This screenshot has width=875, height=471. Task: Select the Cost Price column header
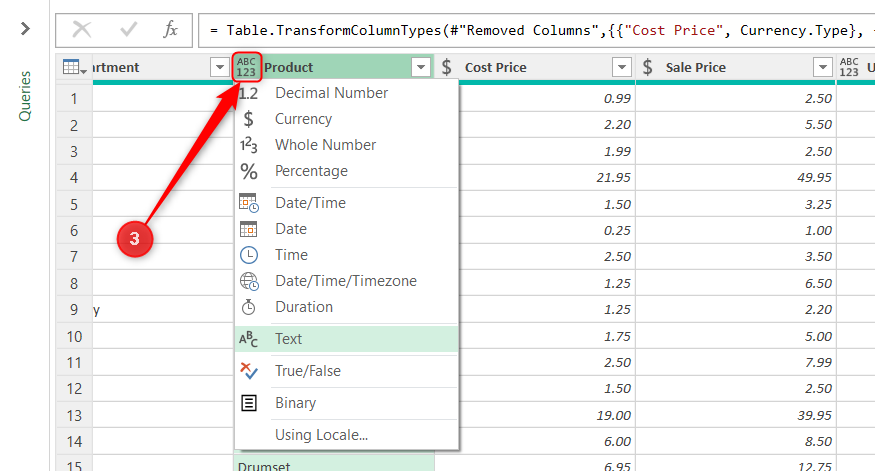[x=535, y=68]
